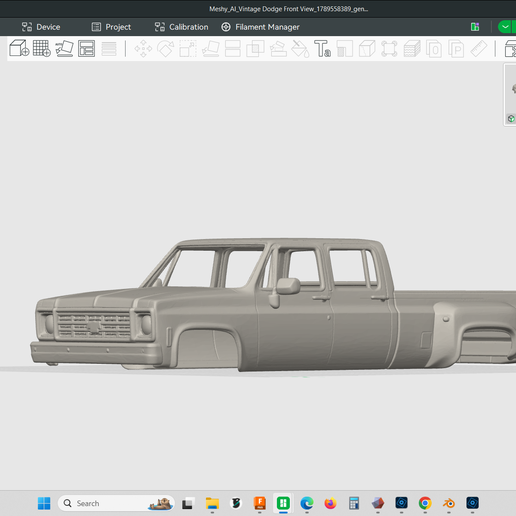Screen dimensions: 516x516
Task: Open Blender from taskbar
Action: [449, 503]
